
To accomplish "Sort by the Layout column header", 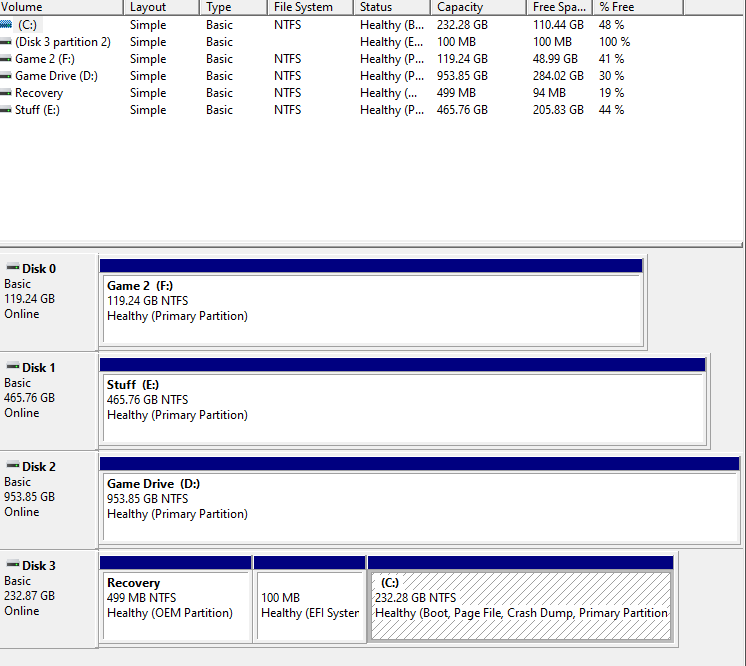I will click(161, 7).
